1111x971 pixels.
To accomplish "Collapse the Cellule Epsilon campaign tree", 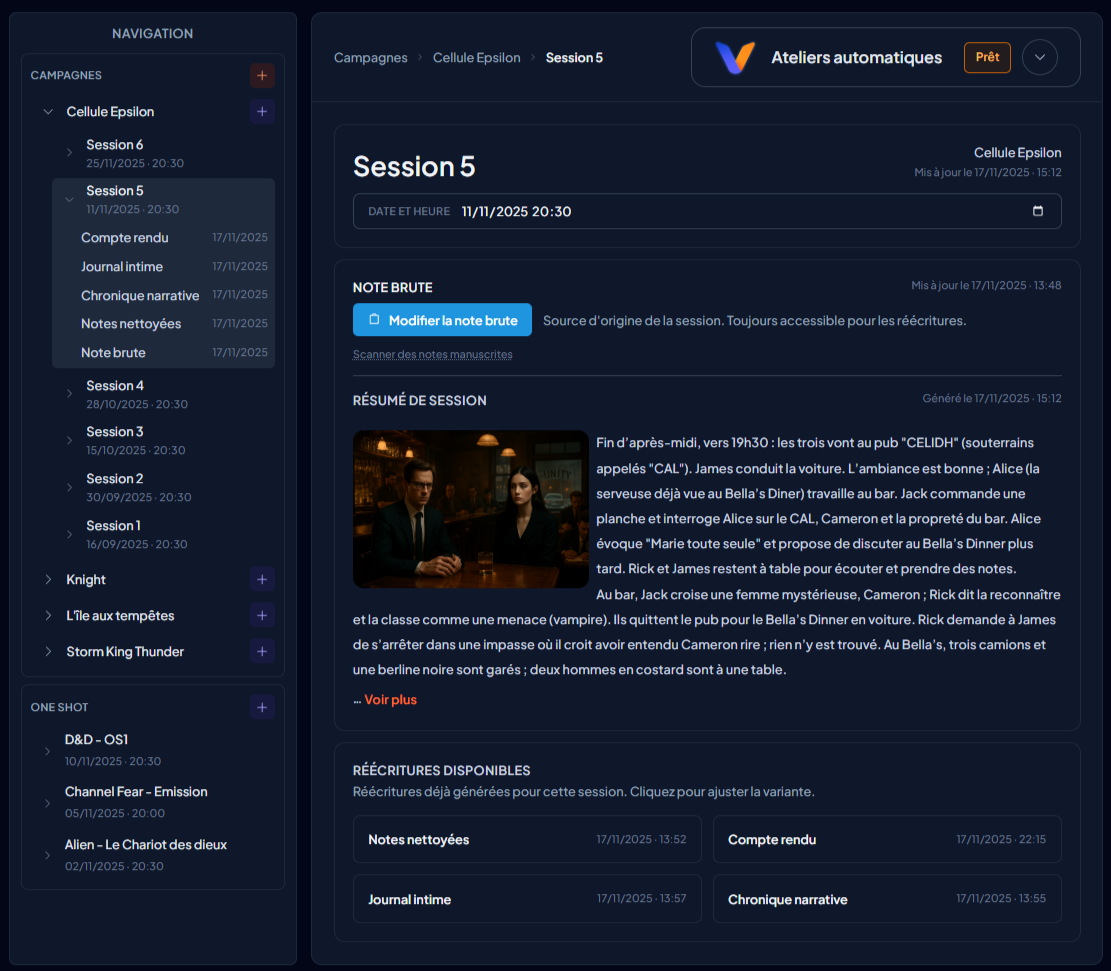I will (48, 112).
